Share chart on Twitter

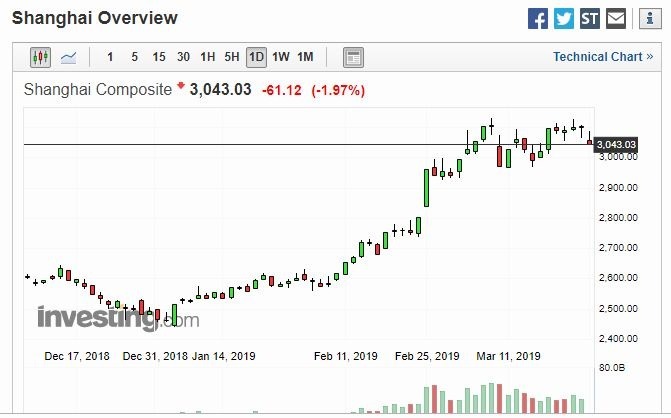[564, 19]
